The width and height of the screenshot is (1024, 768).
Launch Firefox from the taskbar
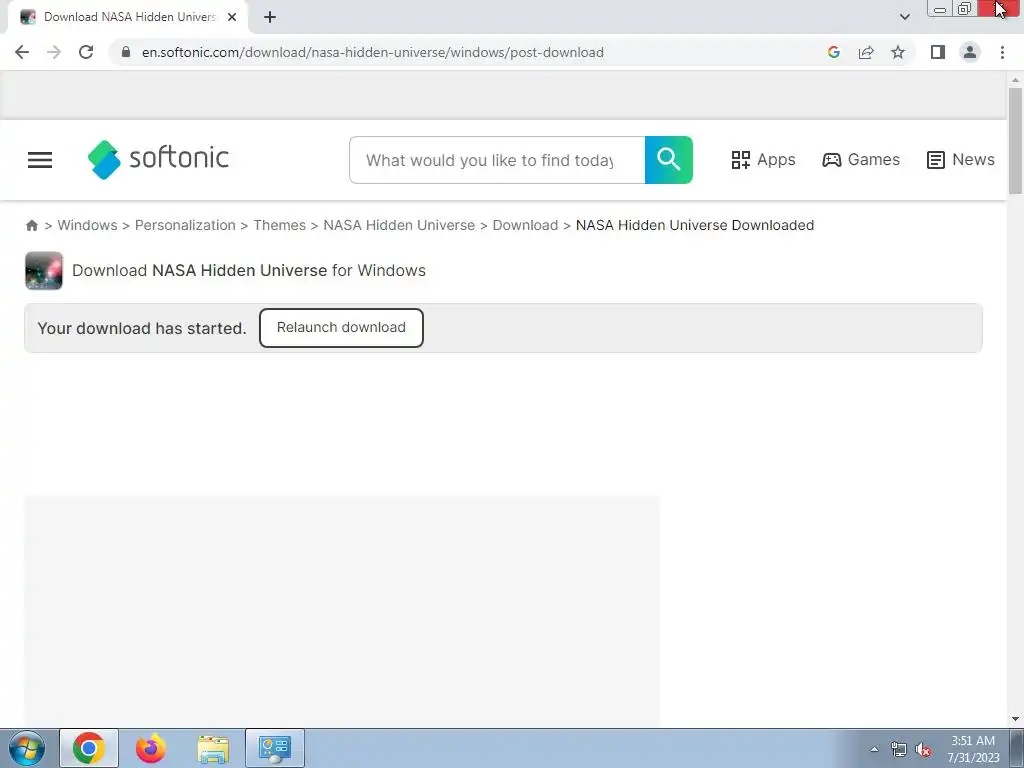pos(151,748)
